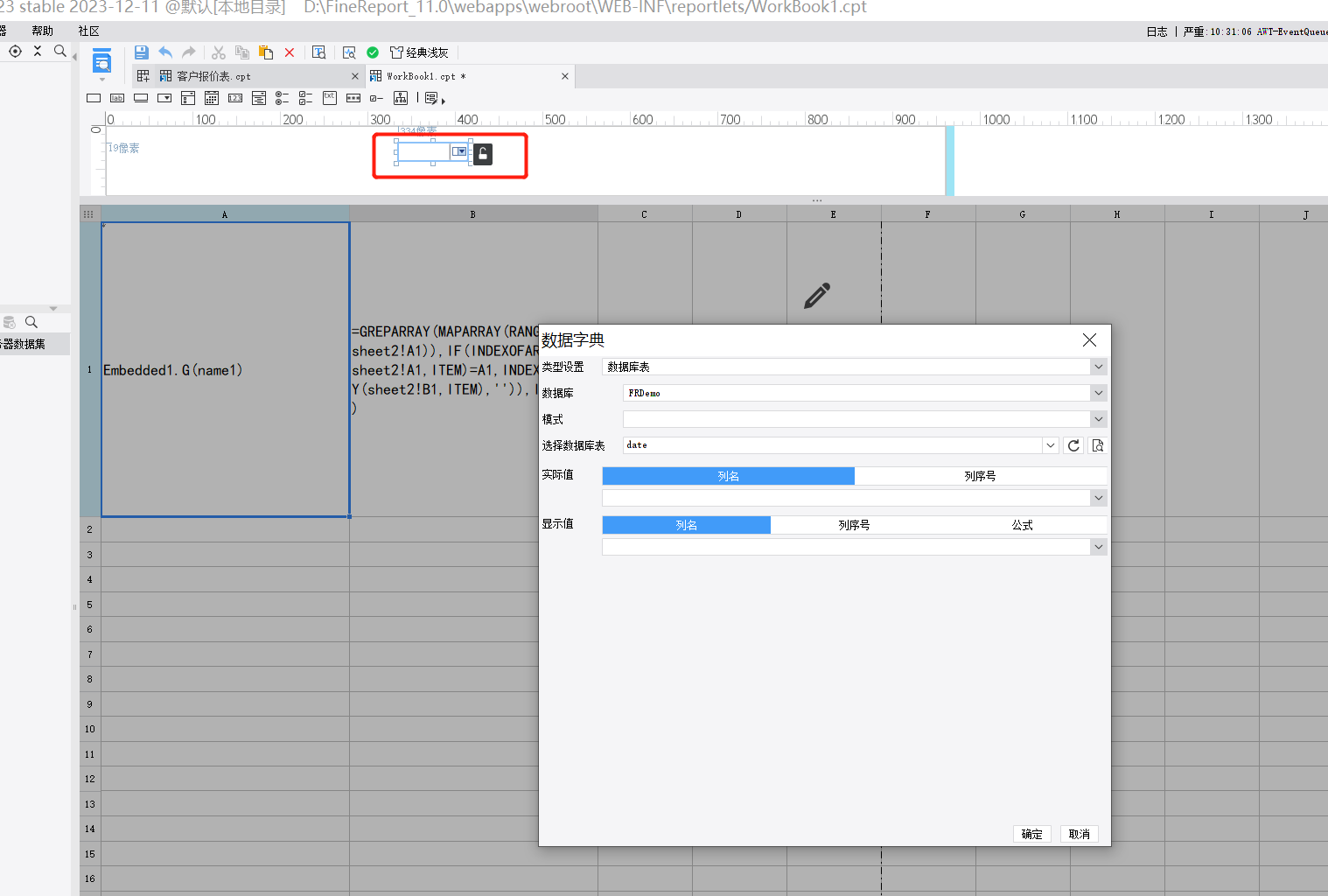Close the 客户报价表.cpt tab

[355, 76]
